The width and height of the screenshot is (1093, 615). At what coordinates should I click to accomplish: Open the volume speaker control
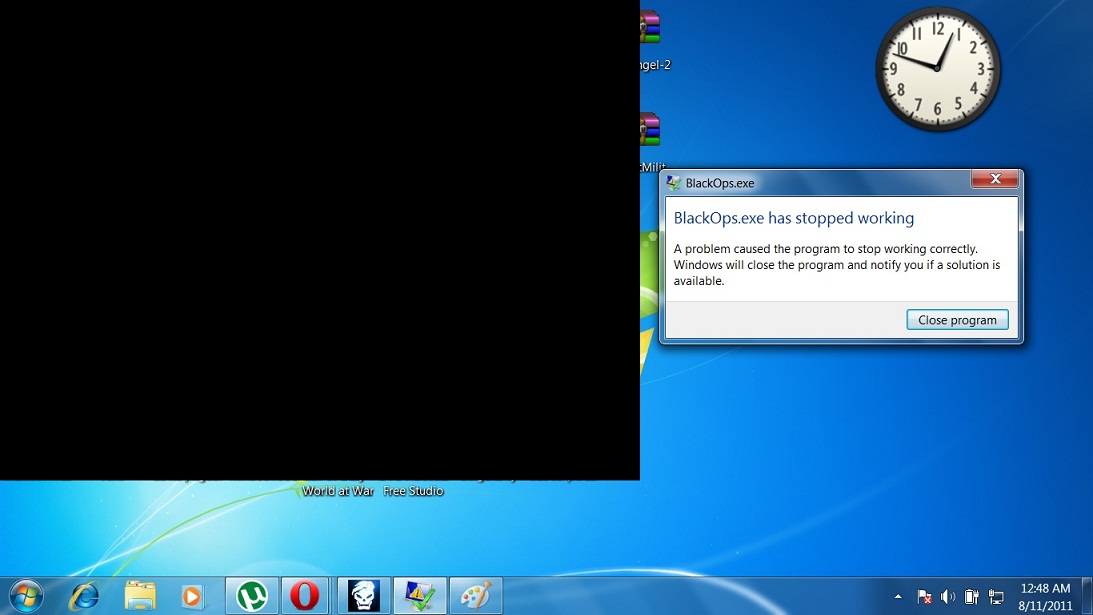(948, 597)
